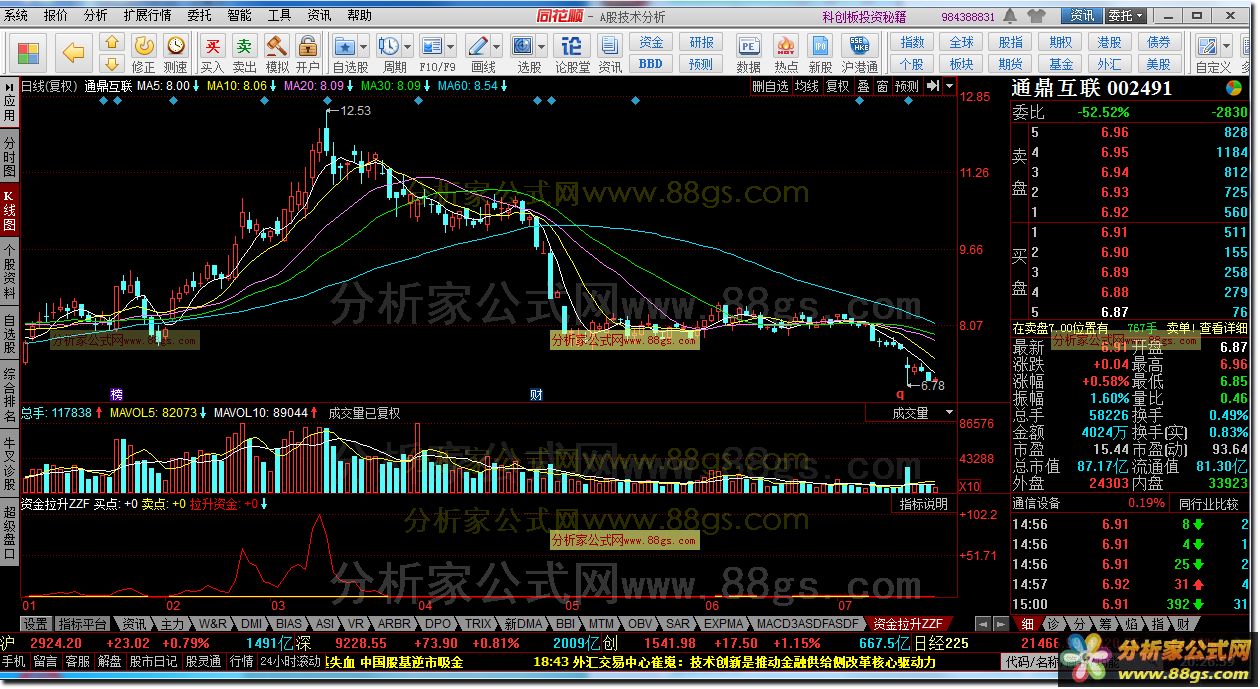Open the 委托 dropdown in title bar
The width and height of the screenshot is (1260, 689).
point(1126,16)
